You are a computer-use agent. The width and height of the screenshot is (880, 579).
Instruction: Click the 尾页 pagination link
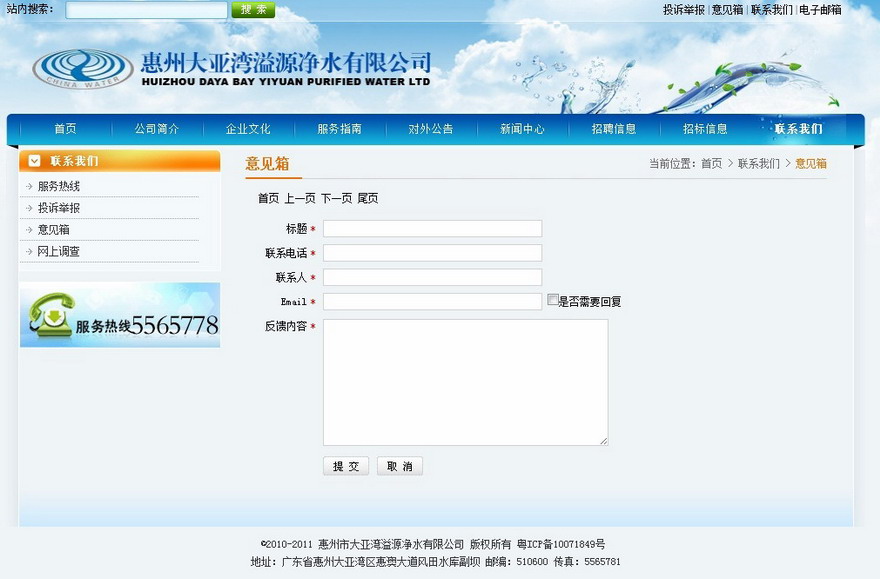pos(368,198)
